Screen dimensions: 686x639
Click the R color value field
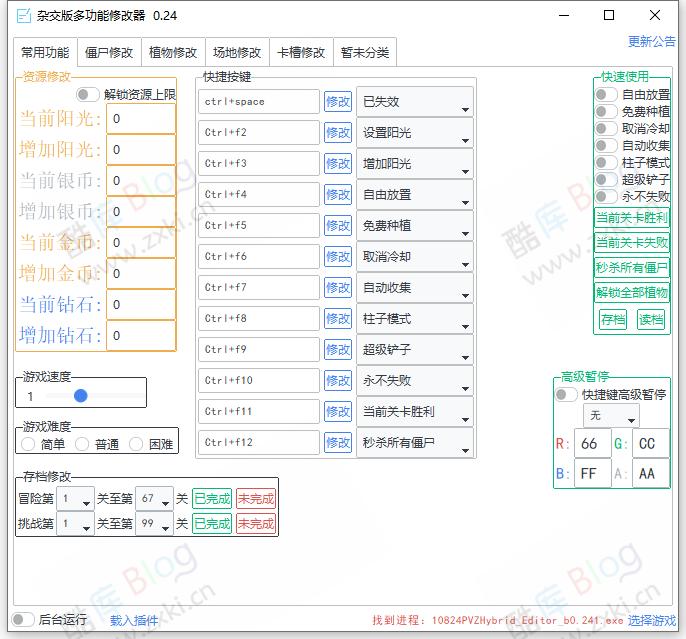593,443
